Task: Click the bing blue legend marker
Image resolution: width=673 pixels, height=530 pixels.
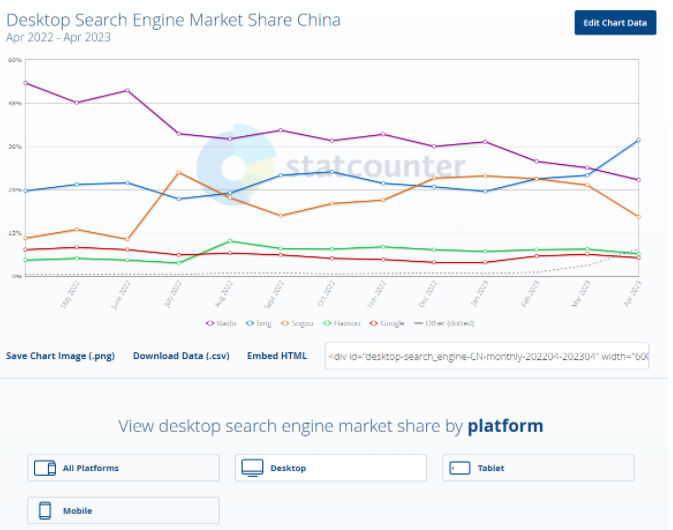Action: pos(252,325)
